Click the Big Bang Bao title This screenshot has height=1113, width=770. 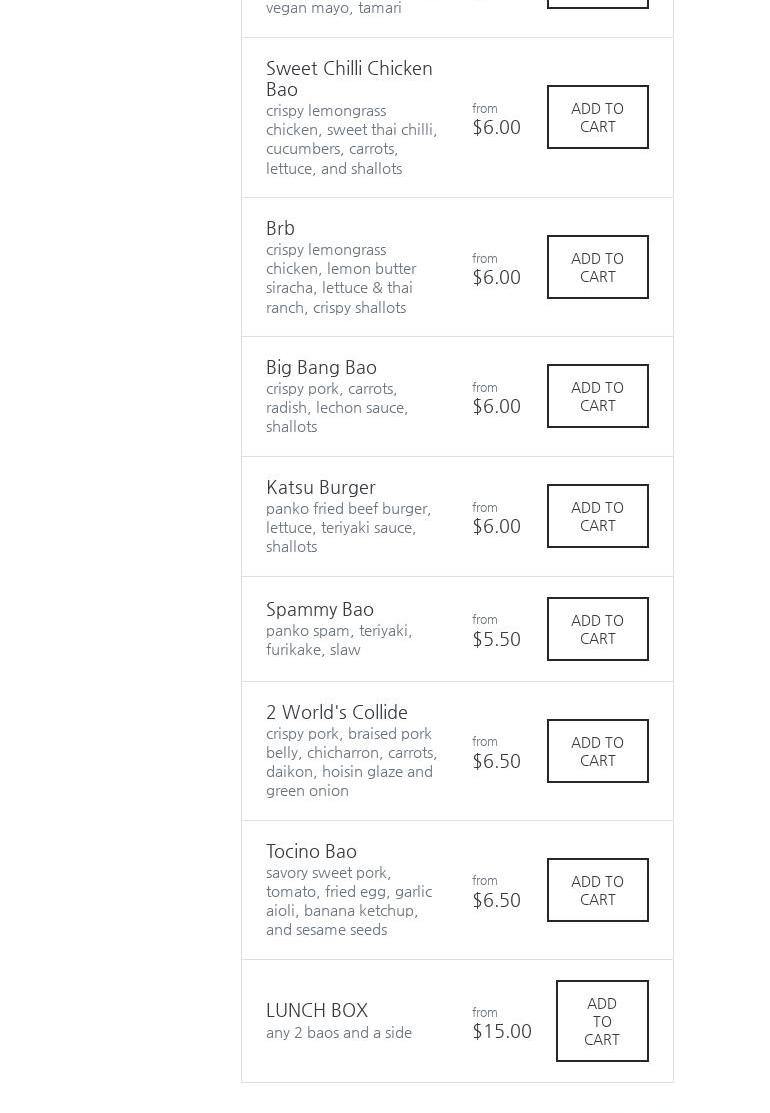point(321,367)
